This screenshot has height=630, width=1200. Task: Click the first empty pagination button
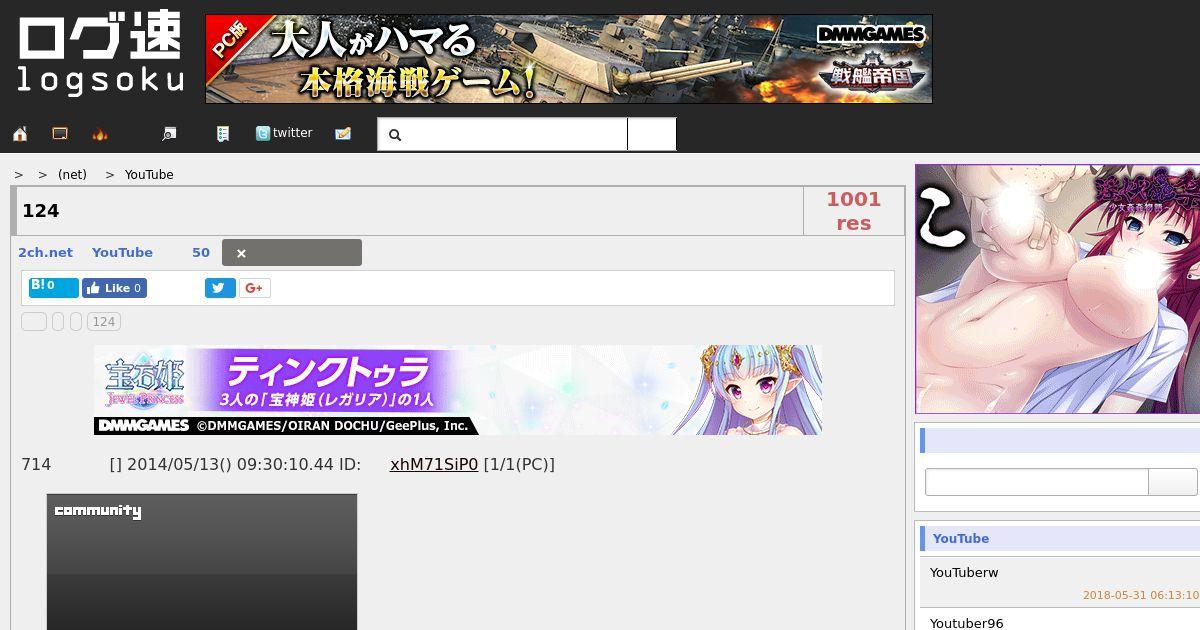pyautogui.click(x=34, y=321)
